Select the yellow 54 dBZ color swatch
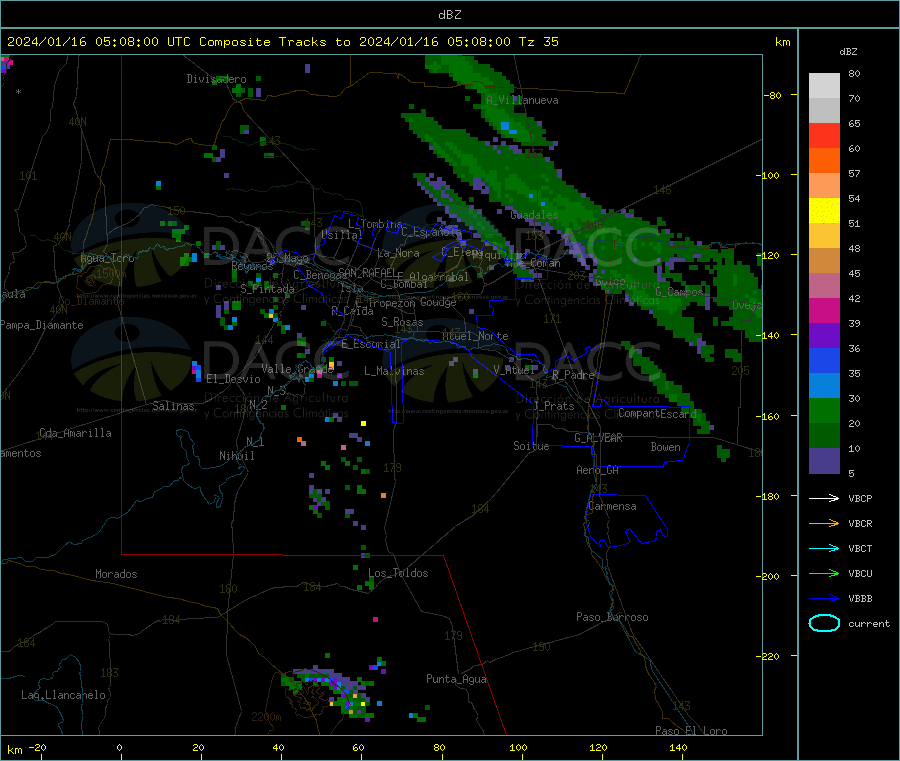 [x=824, y=211]
